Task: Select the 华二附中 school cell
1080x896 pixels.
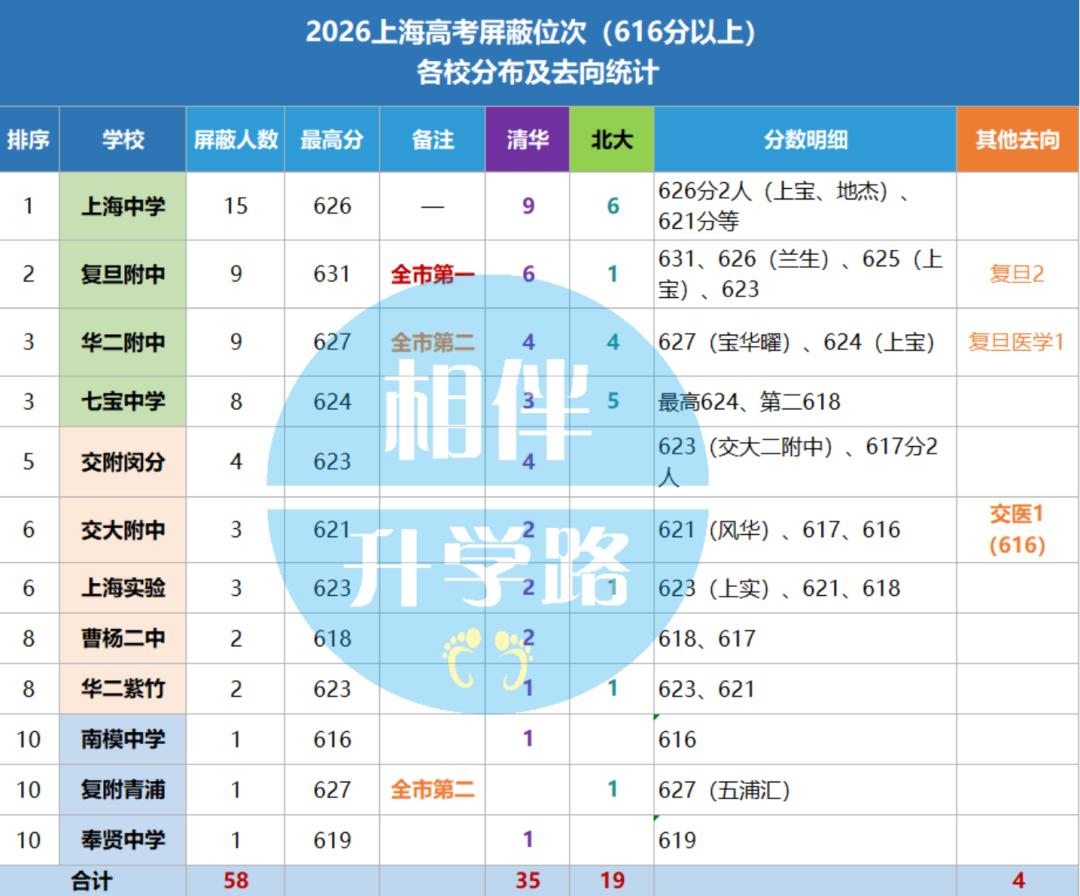Action: (123, 342)
